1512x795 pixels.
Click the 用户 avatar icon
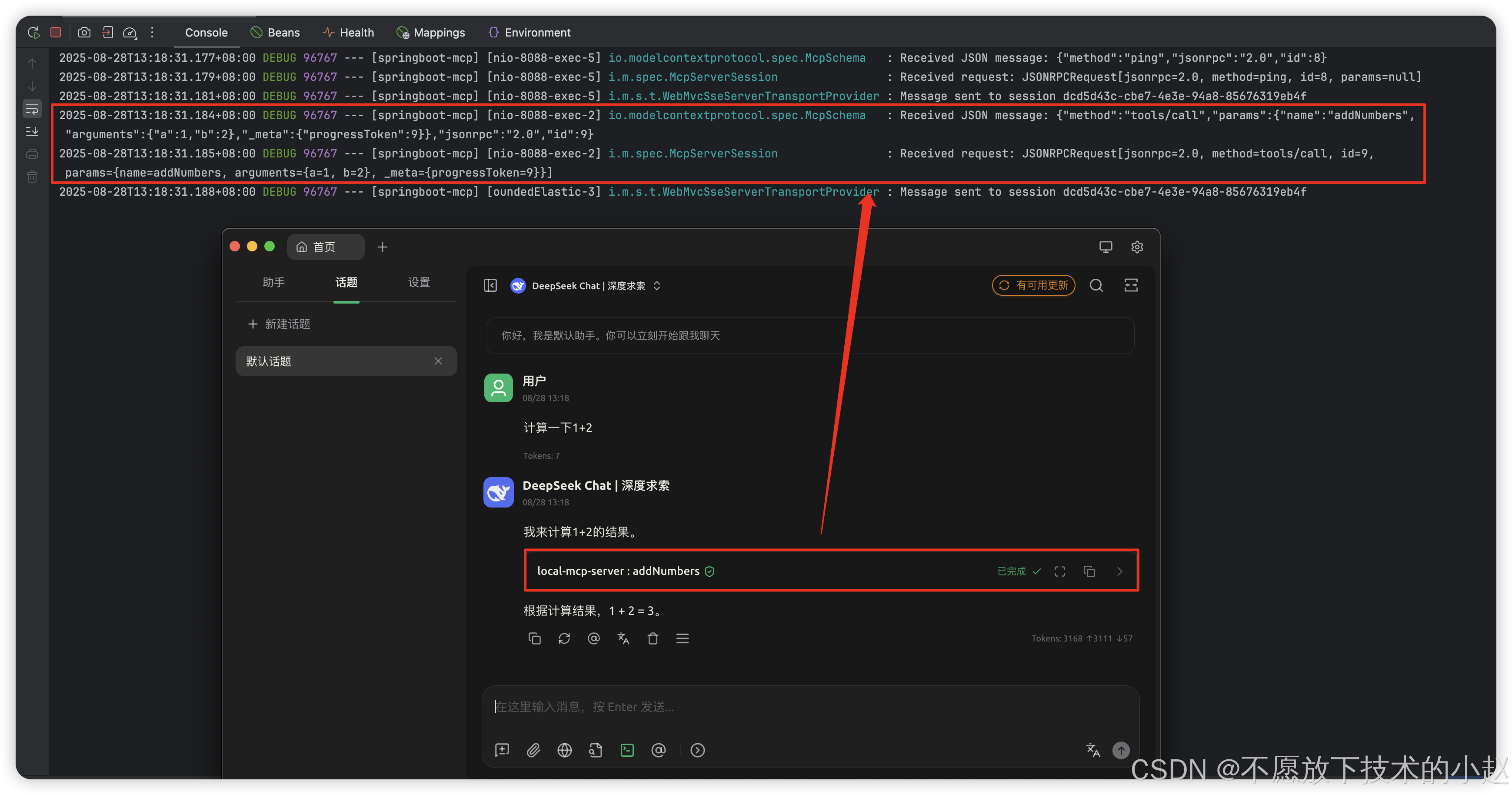click(498, 387)
